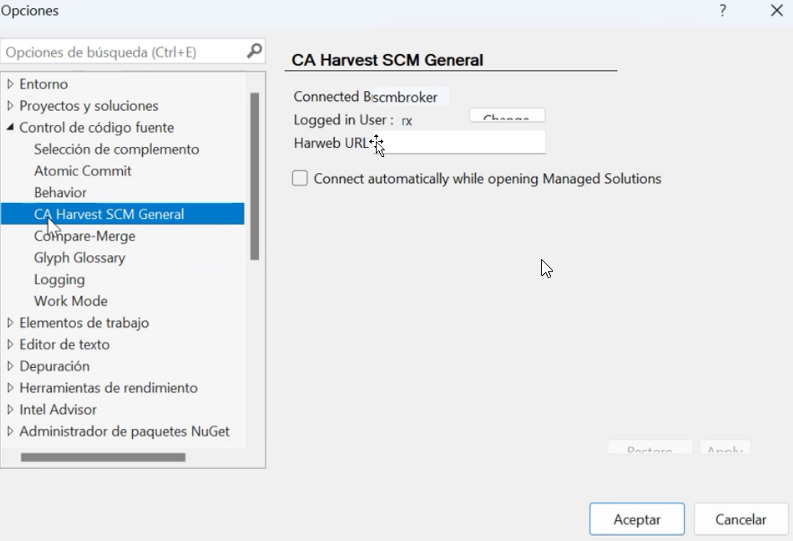Expand the Elementos de trabajo node
Viewport: 793px width, 541px height.
[x=11, y=323]
